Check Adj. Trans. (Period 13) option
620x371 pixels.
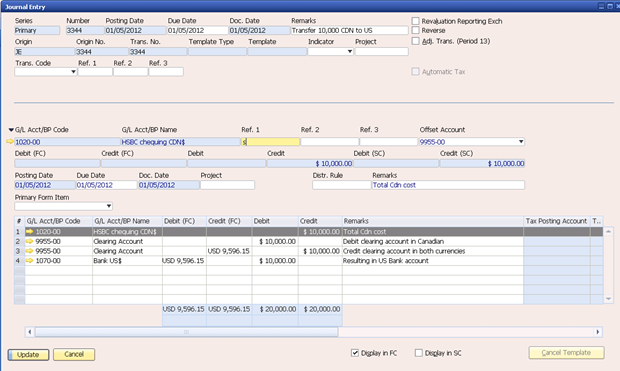click(415, 41)
